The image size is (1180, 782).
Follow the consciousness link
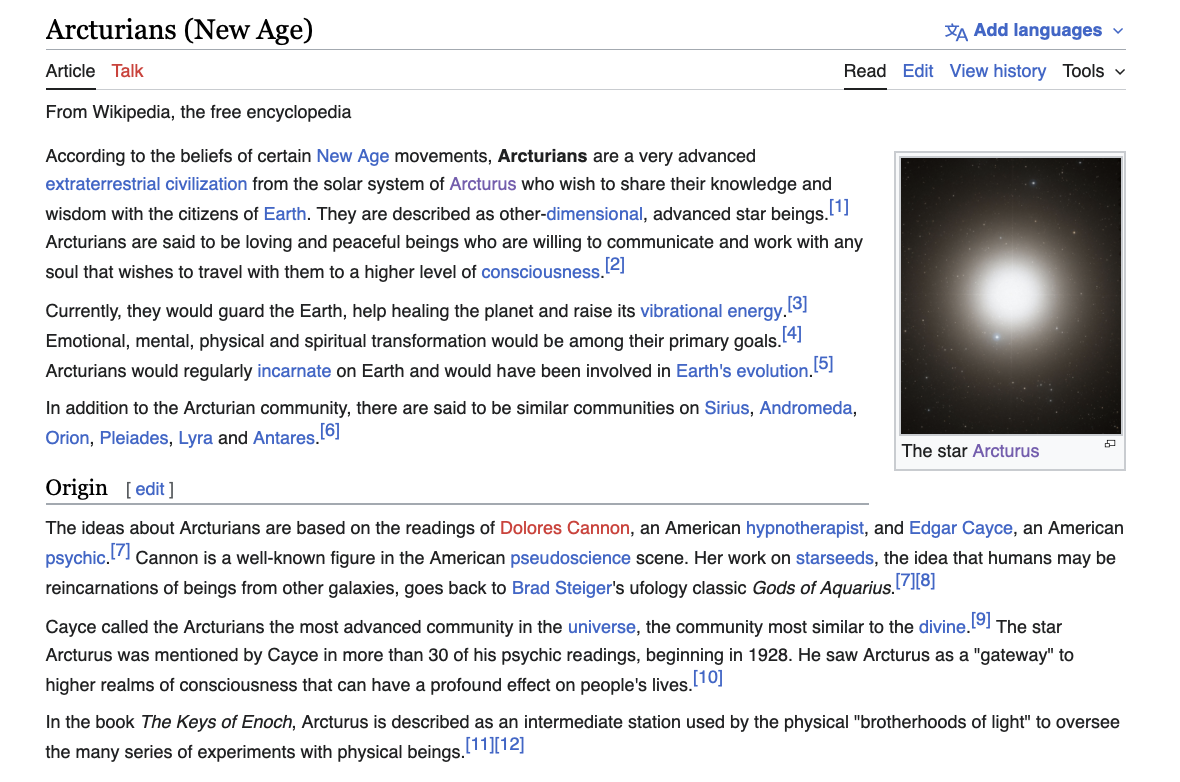pyautogui.click(x=540, y=272)
